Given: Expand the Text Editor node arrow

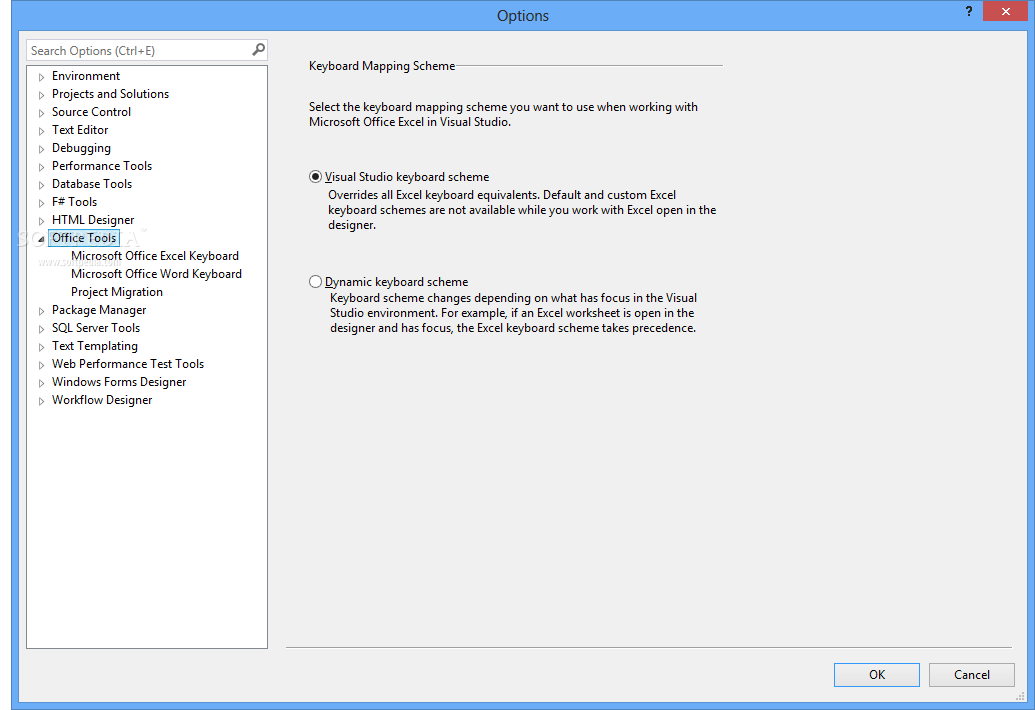Looking at the screenshot, I should pos(41,131).
